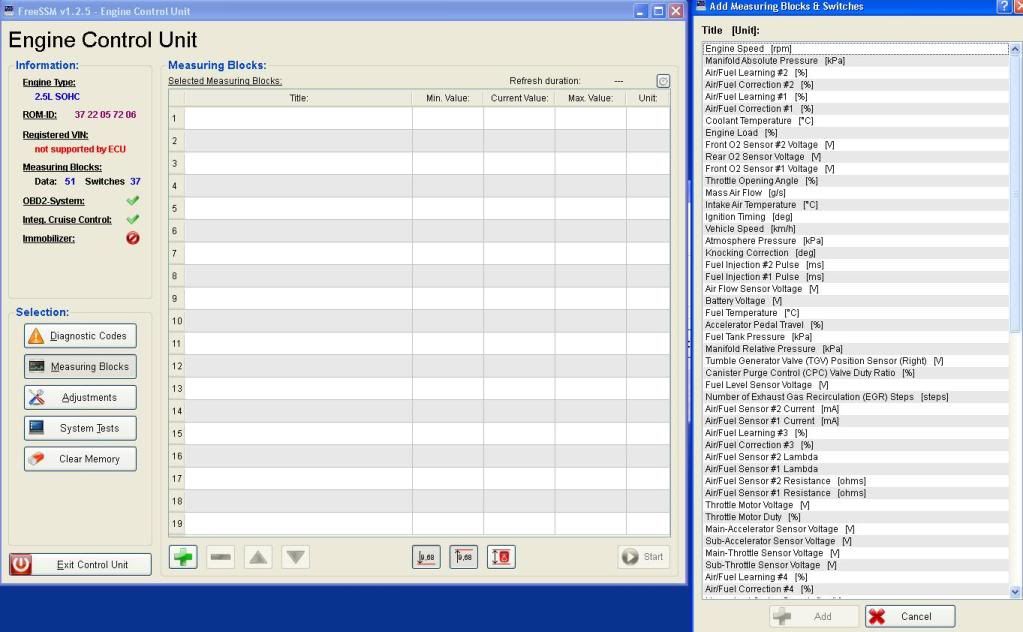
Task: Select 'Mass Air Flow [g/s]'
Action: pyautogui.click(x=855, y=192)
